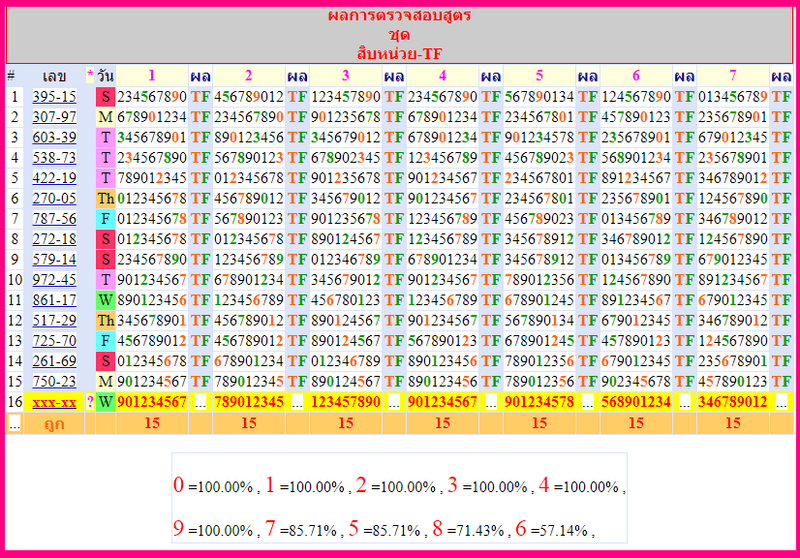Screen dimensions: 800x558
Task: Click the green W day cell for 861-17
Action: [105, 300]
